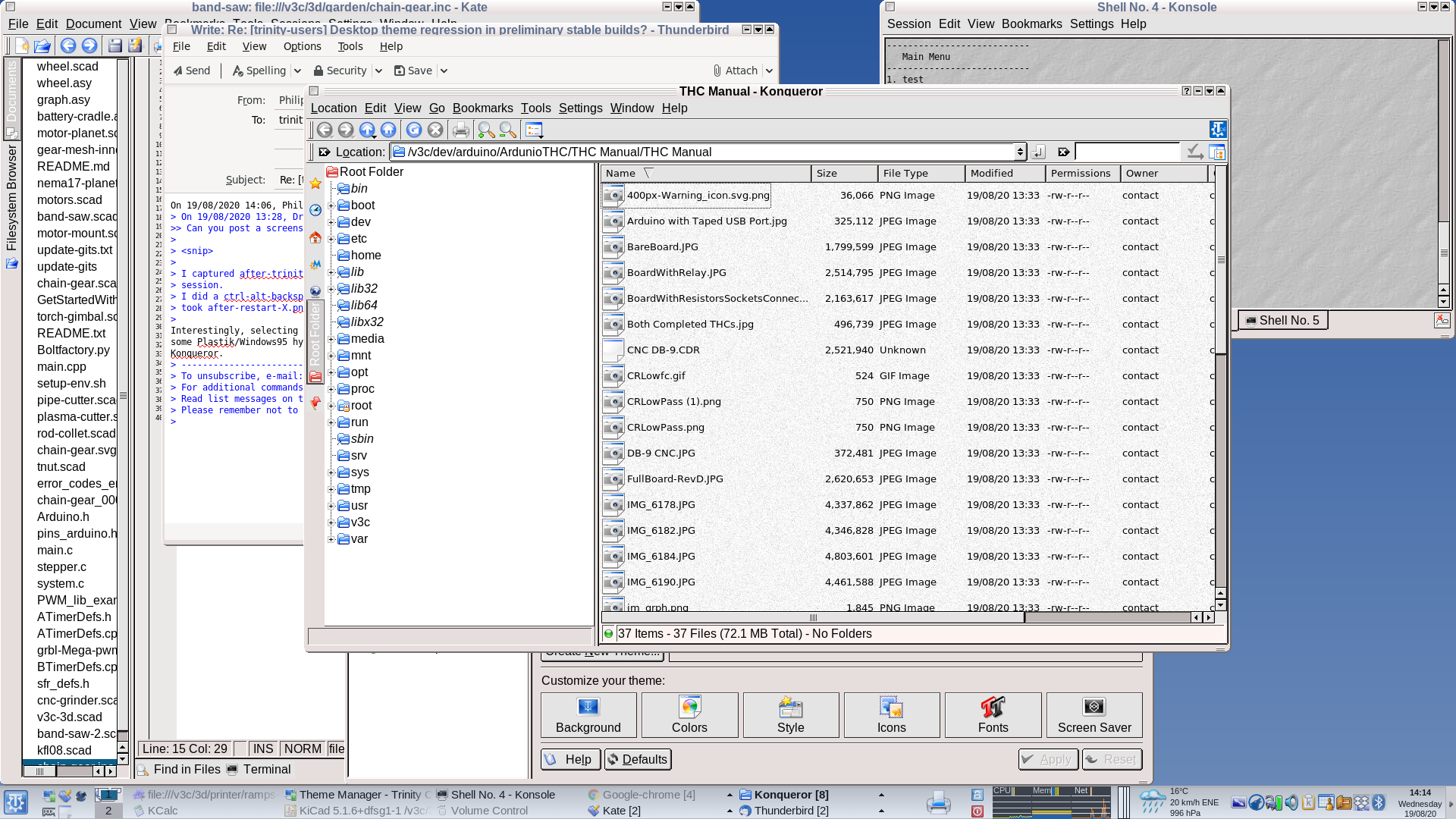Stop loading in Konqueror toolbar
The height and width of the screenshot is (819, 1456).
point(435,130)
